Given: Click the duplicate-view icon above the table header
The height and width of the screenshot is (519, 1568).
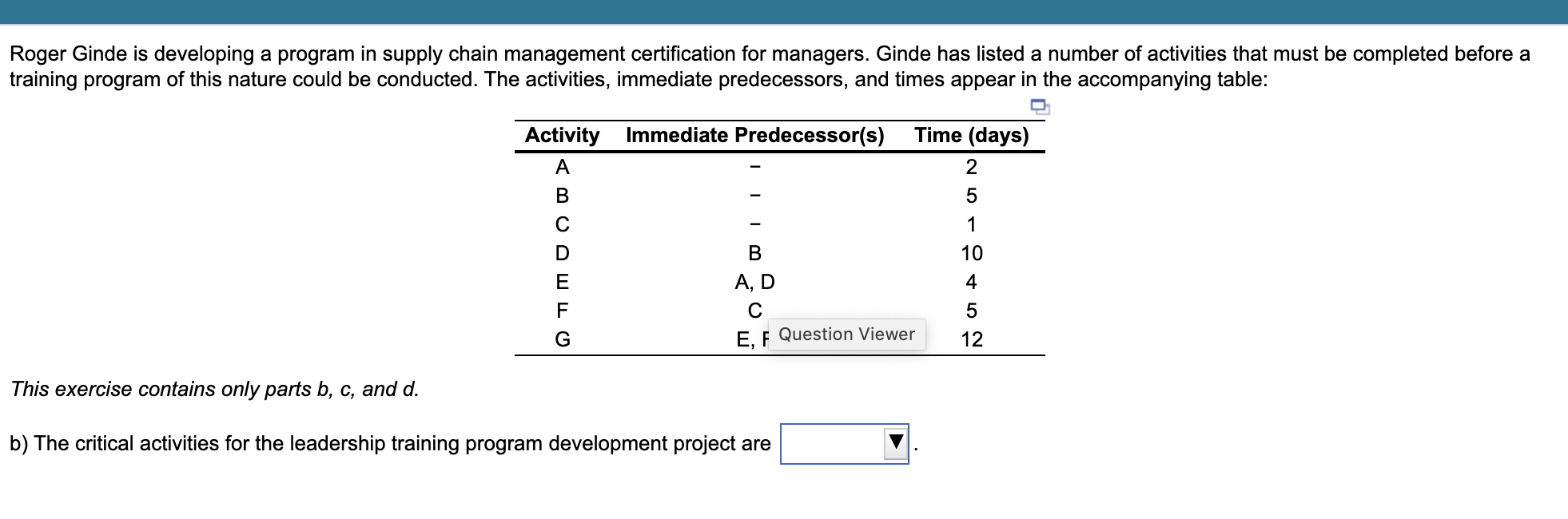Looking at the screenshot, I should pos(1041,108).
